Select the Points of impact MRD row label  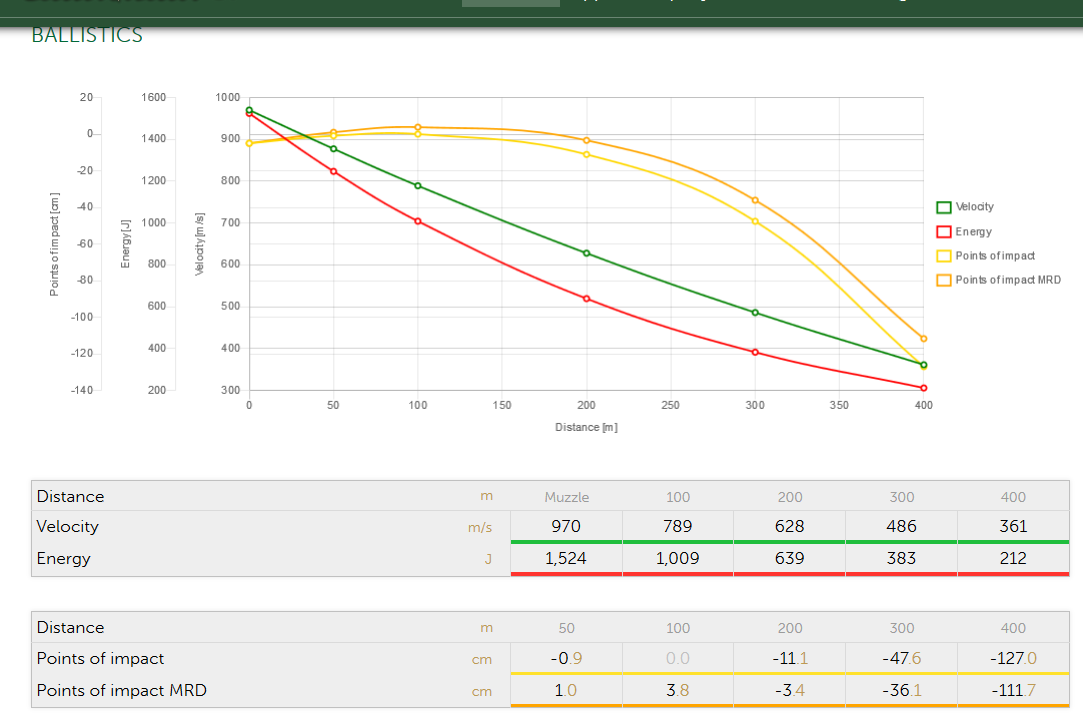coord(122,690)
